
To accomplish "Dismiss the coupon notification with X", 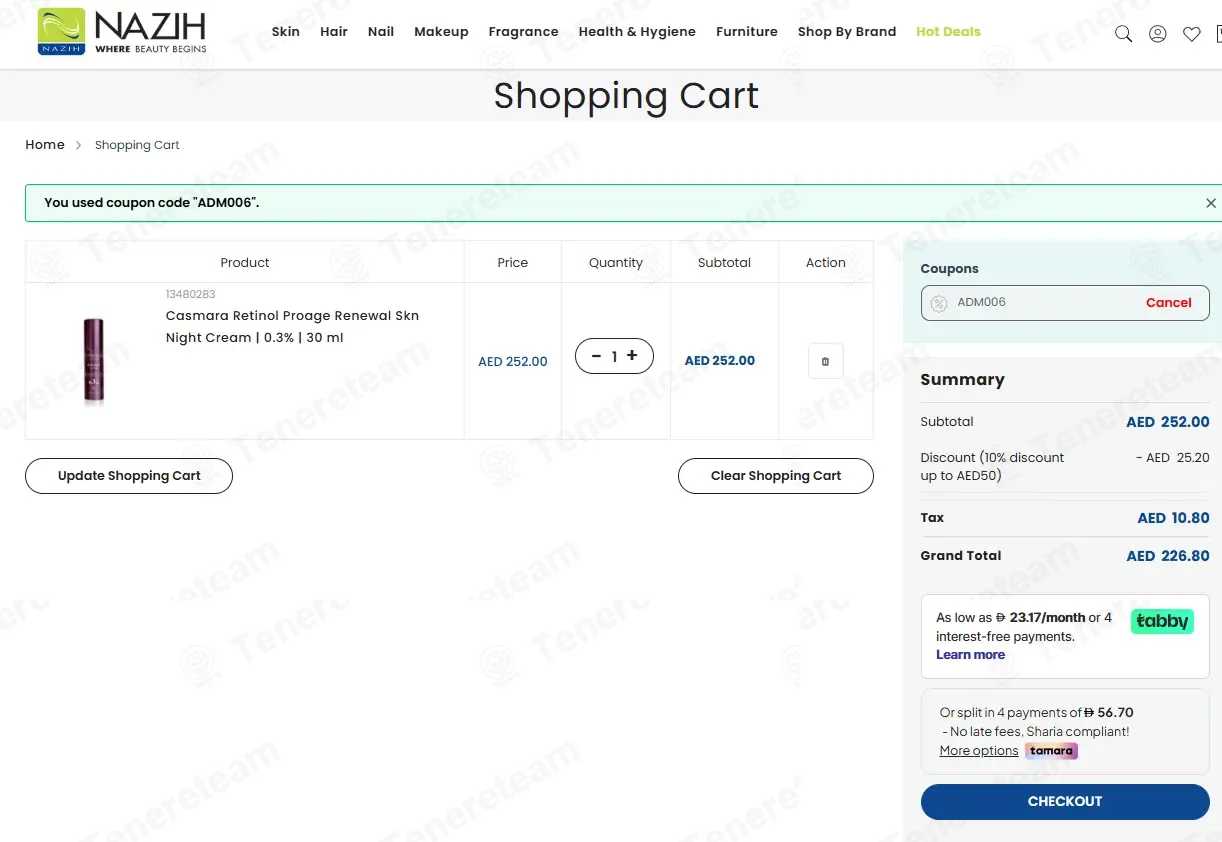I will coord(1211,203).
